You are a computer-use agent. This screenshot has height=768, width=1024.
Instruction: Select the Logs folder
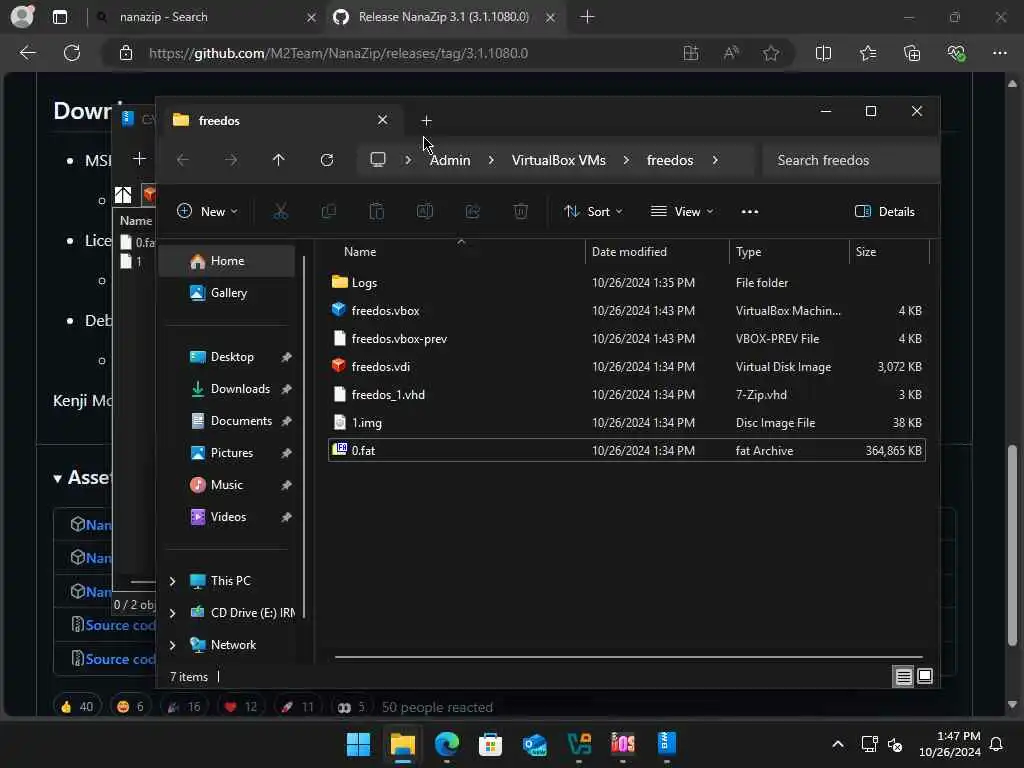627,283
